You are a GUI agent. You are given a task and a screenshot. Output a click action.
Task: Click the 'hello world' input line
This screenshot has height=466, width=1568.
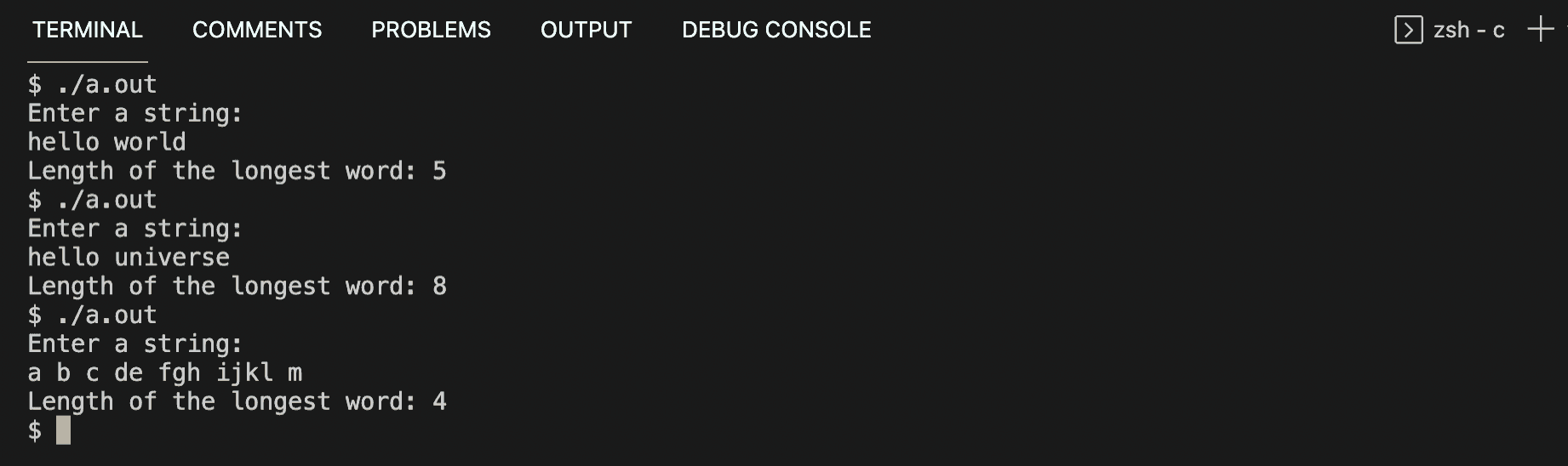coord(106,142)
